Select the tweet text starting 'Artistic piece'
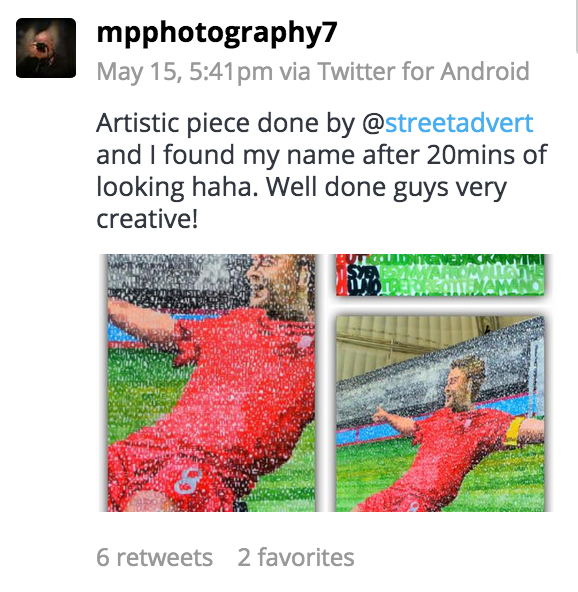 [x=322, y=171]
